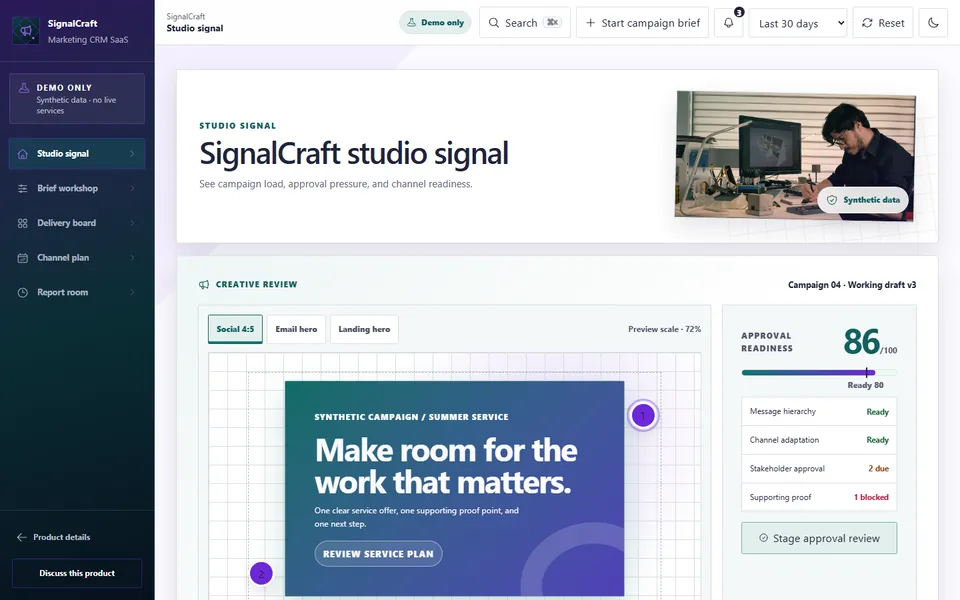This screenshot has width=960, height=600.
Task: Click the Message hierarchy Ready row
Action: coord(819,411)
